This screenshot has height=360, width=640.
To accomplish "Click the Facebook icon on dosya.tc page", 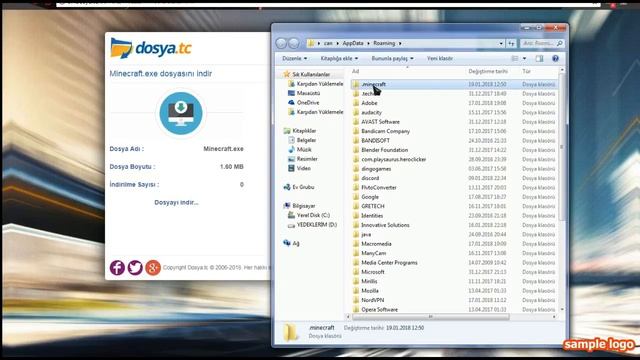I will (x=117, y=268).
